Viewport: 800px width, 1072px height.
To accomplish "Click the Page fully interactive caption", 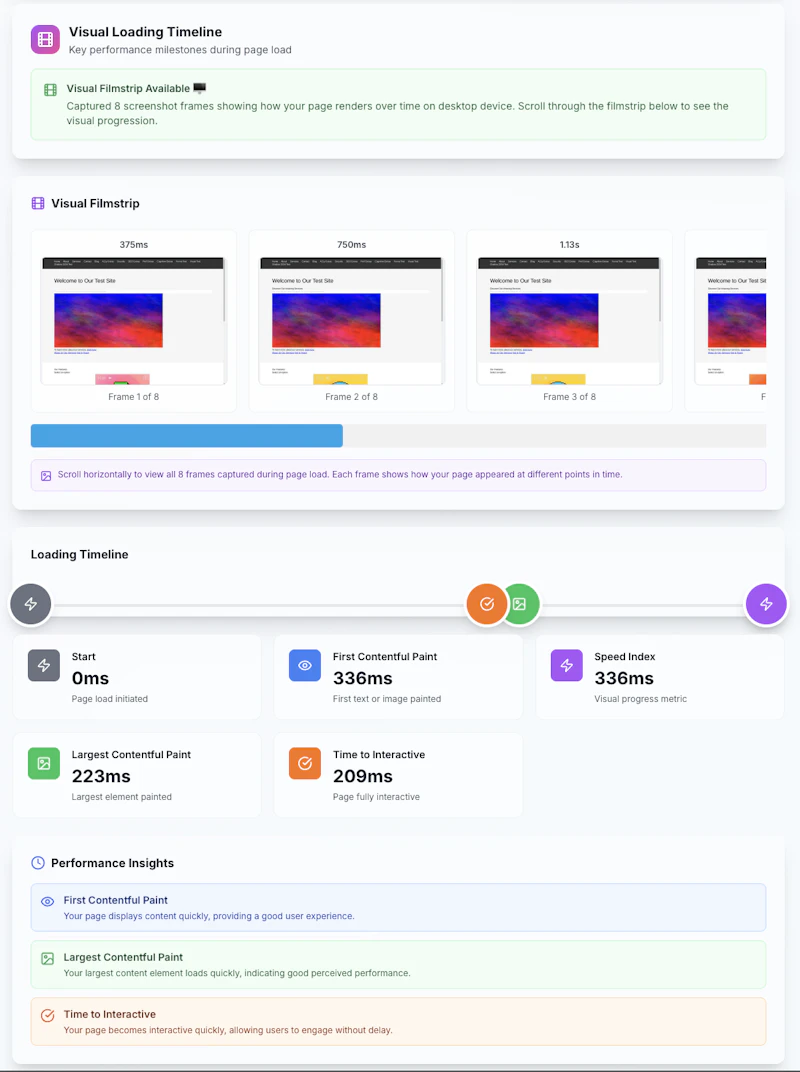I will click(x=376, y=797).
